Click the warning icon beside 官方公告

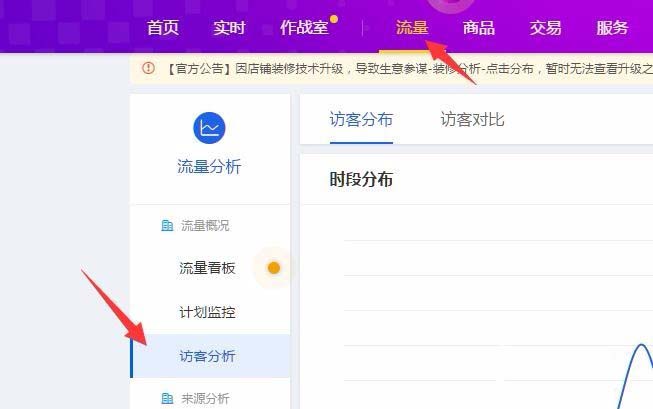[x=148, y=68]
